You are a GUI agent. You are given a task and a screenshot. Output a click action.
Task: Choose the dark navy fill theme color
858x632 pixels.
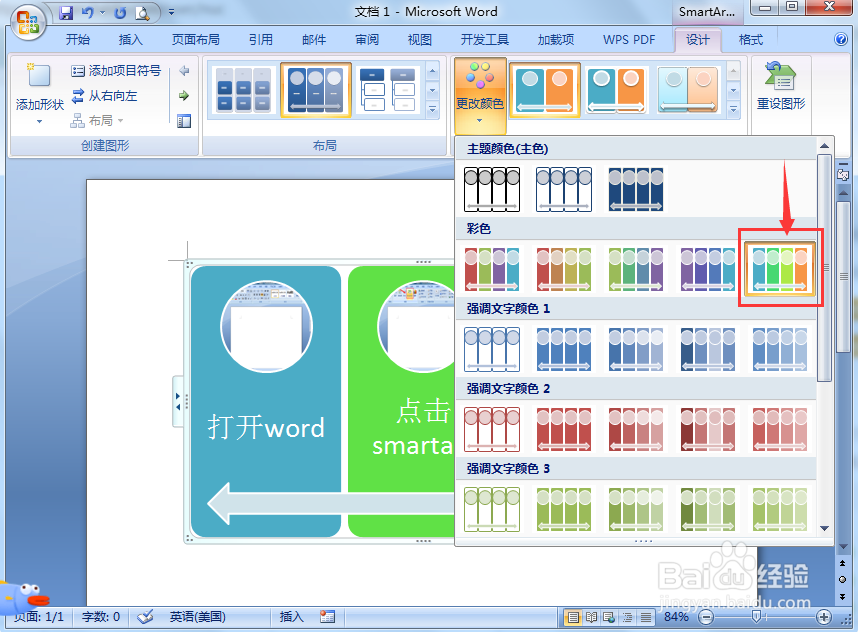point(636,189)
